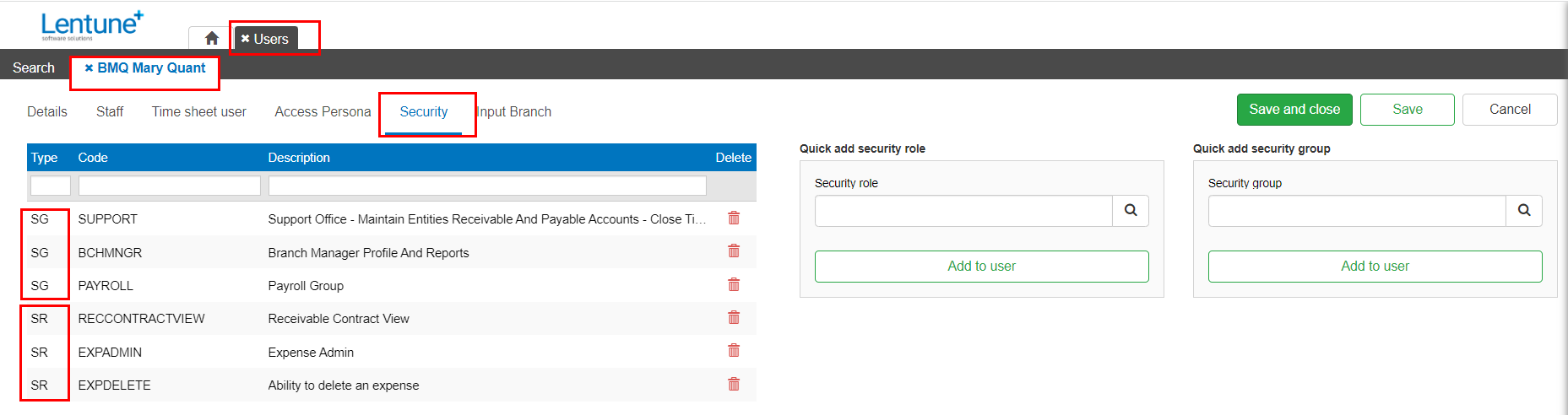Search security roles with magnifier icon
This screenshot has width=1568, height=415.
(1131, 211)
